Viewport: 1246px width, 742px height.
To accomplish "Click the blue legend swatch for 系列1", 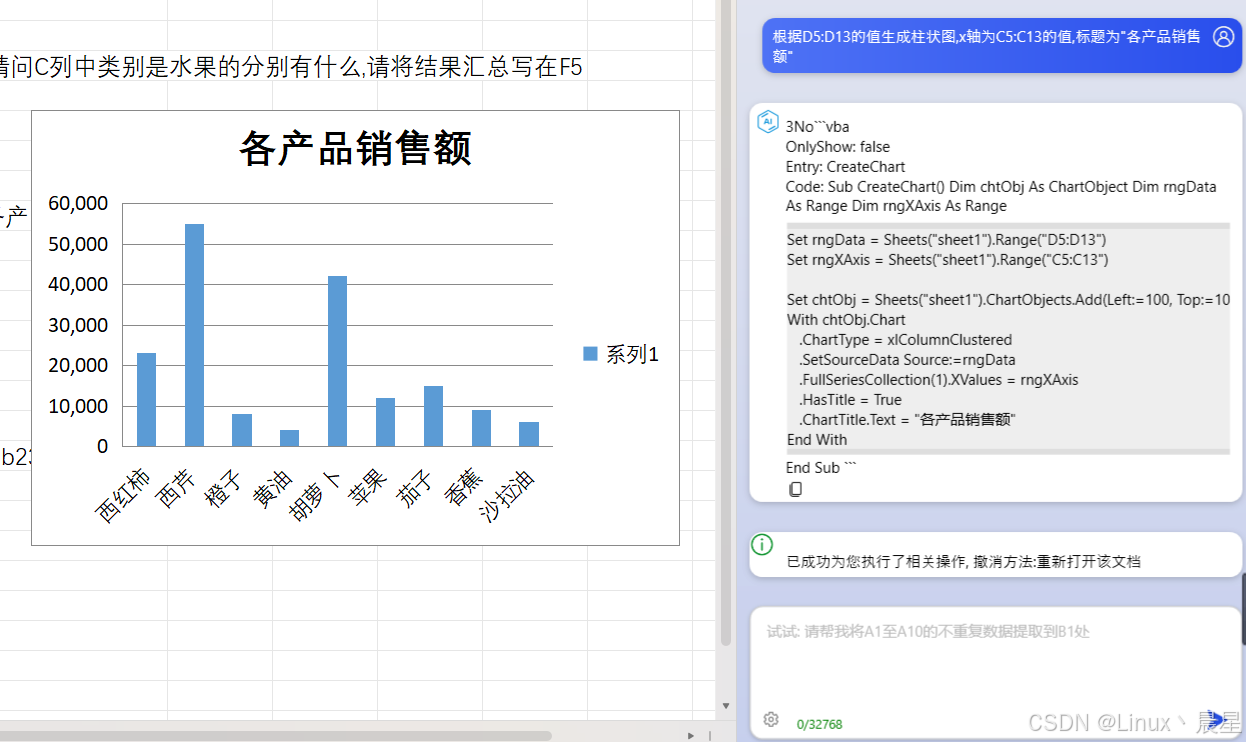I will [590, 353].
